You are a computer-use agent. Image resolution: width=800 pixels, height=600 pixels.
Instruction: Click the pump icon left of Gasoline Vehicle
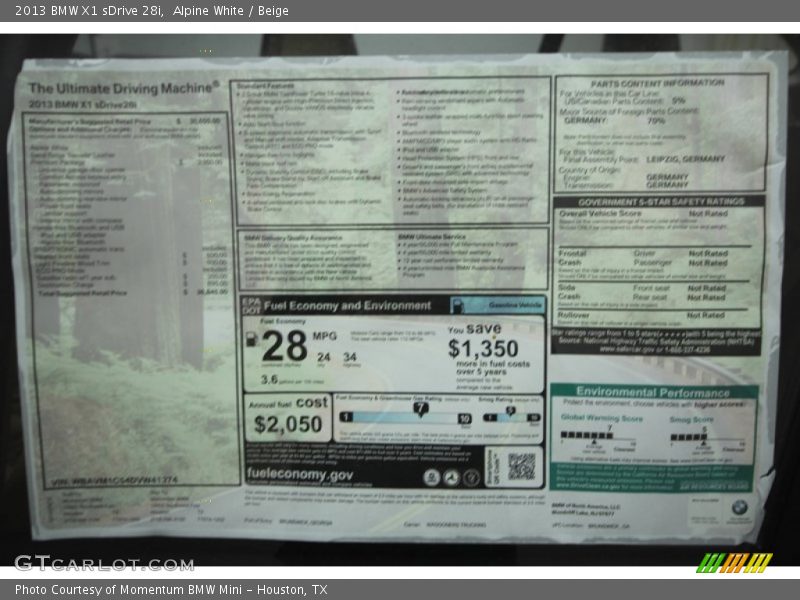(x=458, y=306)
